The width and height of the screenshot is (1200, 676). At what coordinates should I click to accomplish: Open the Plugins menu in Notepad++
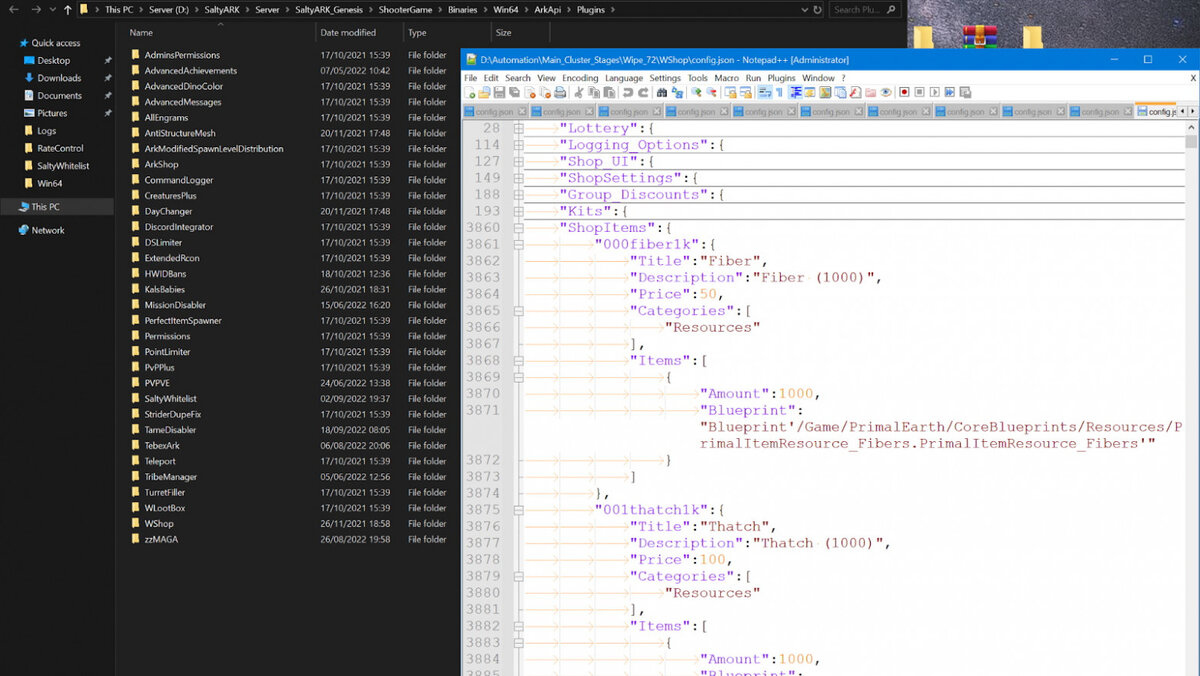782,77
